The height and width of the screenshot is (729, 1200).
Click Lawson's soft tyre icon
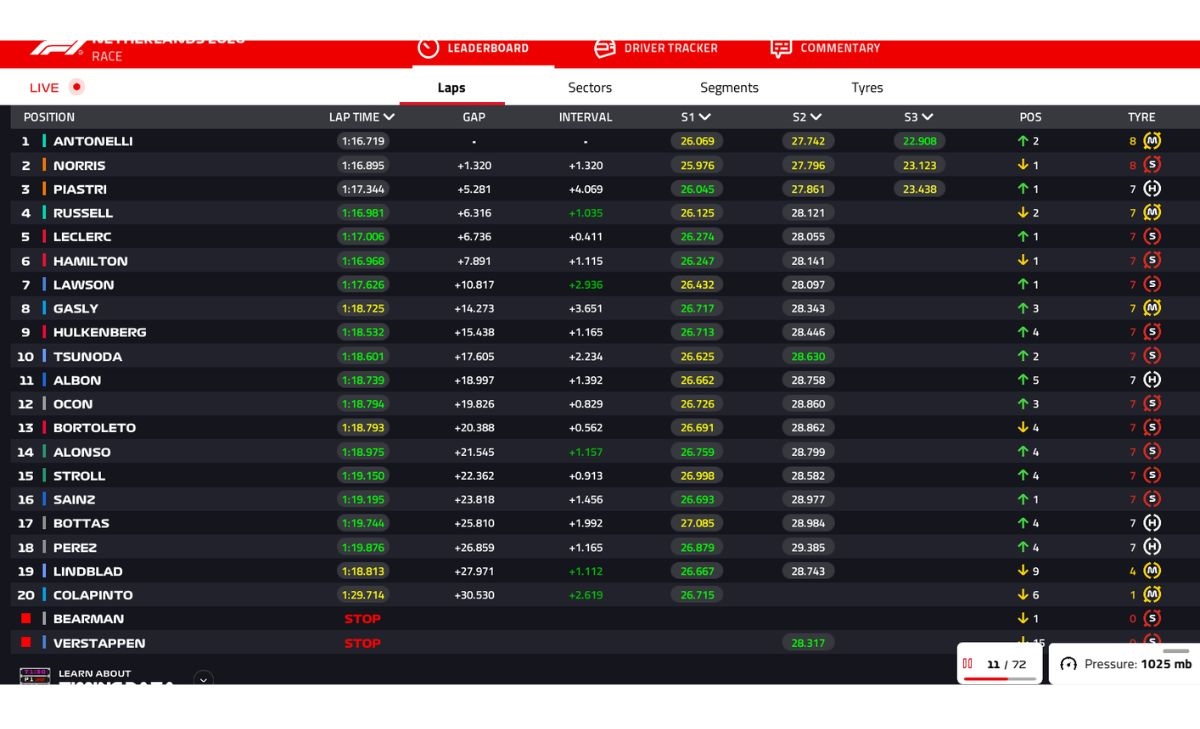click(1152, 284)
